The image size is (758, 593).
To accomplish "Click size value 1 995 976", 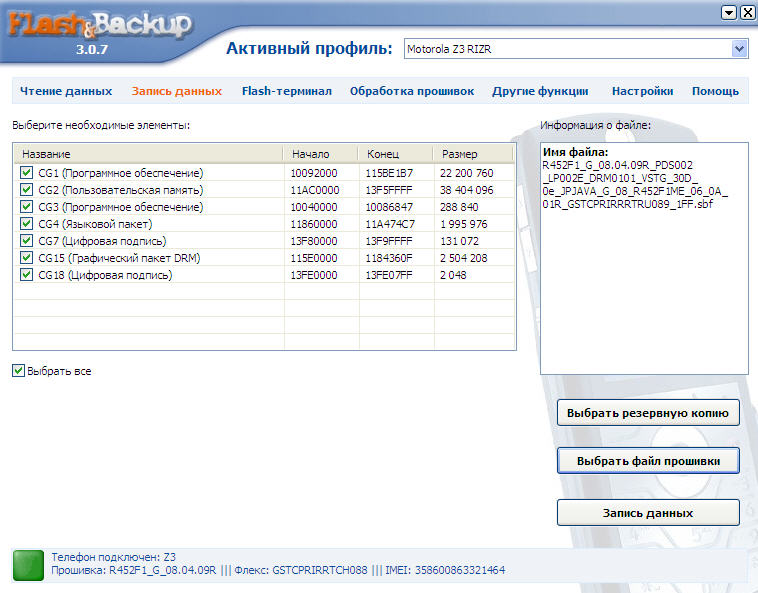I will click(464, 224).
